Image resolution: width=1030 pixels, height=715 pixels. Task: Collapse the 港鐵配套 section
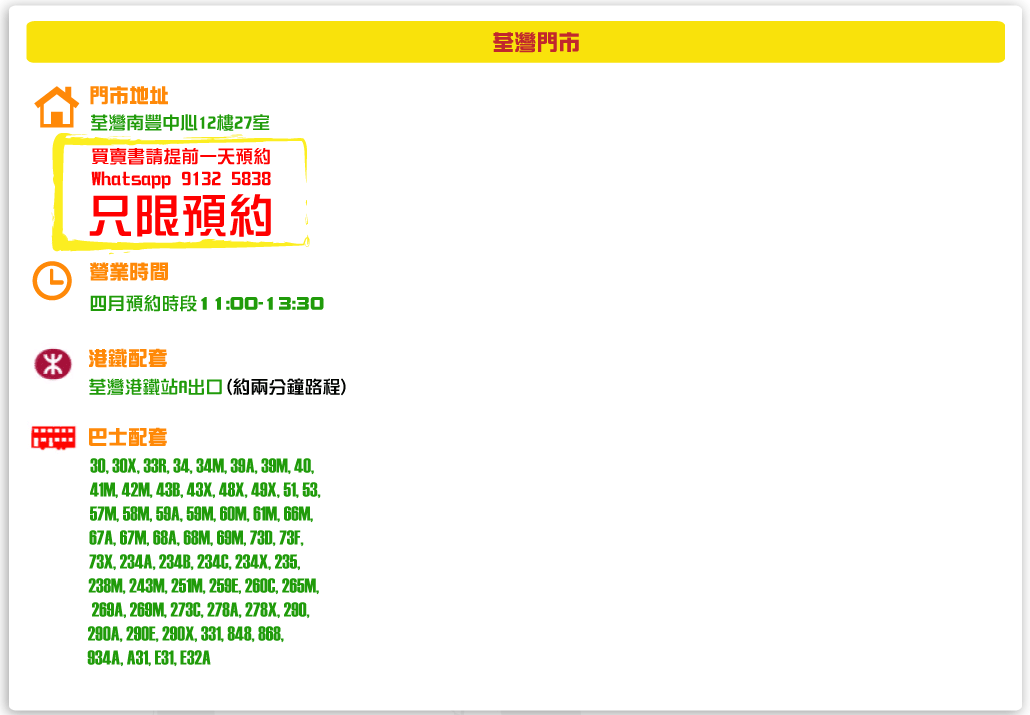pyautogui.click(x=129, y=358)
